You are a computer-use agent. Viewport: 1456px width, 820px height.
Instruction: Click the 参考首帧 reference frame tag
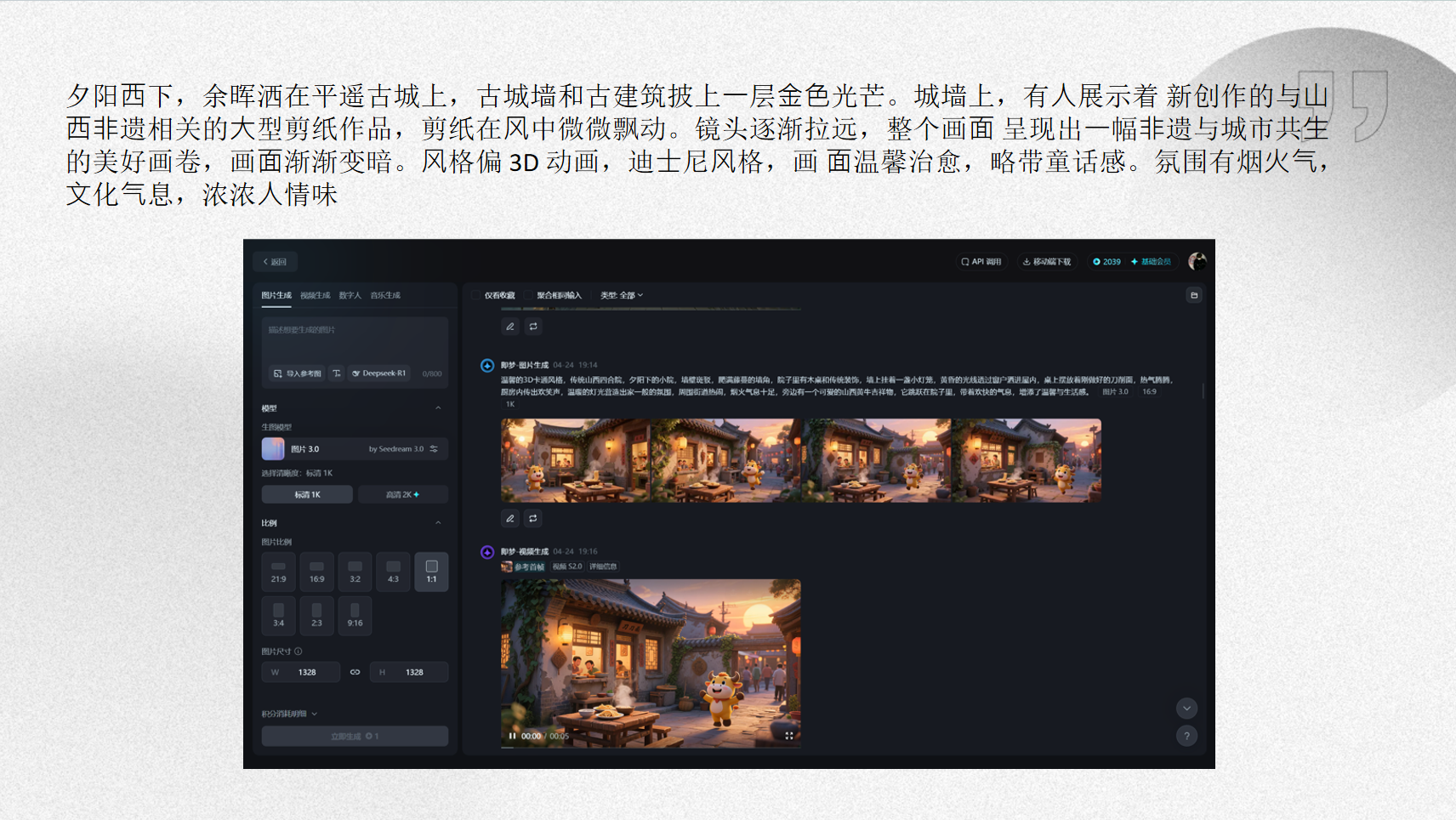[x=523, y=567]
